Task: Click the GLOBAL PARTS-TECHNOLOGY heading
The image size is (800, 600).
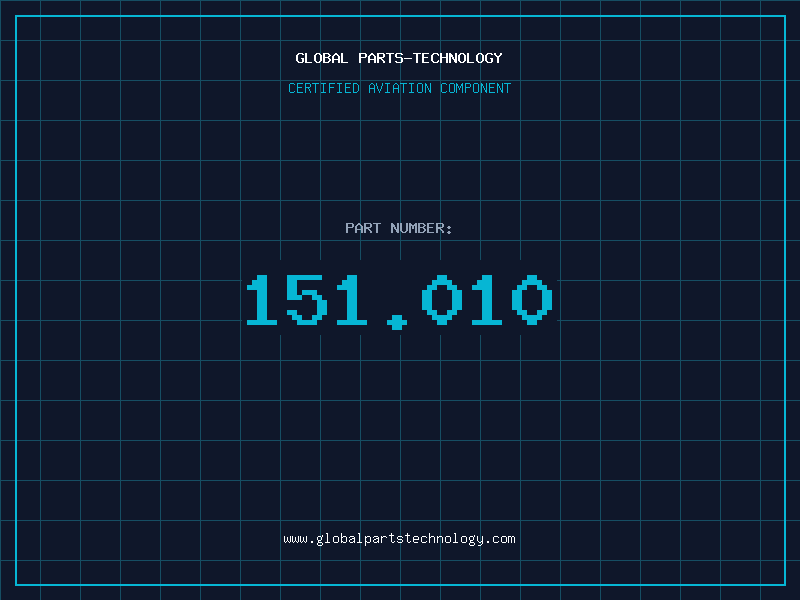Action: (399, 58)
